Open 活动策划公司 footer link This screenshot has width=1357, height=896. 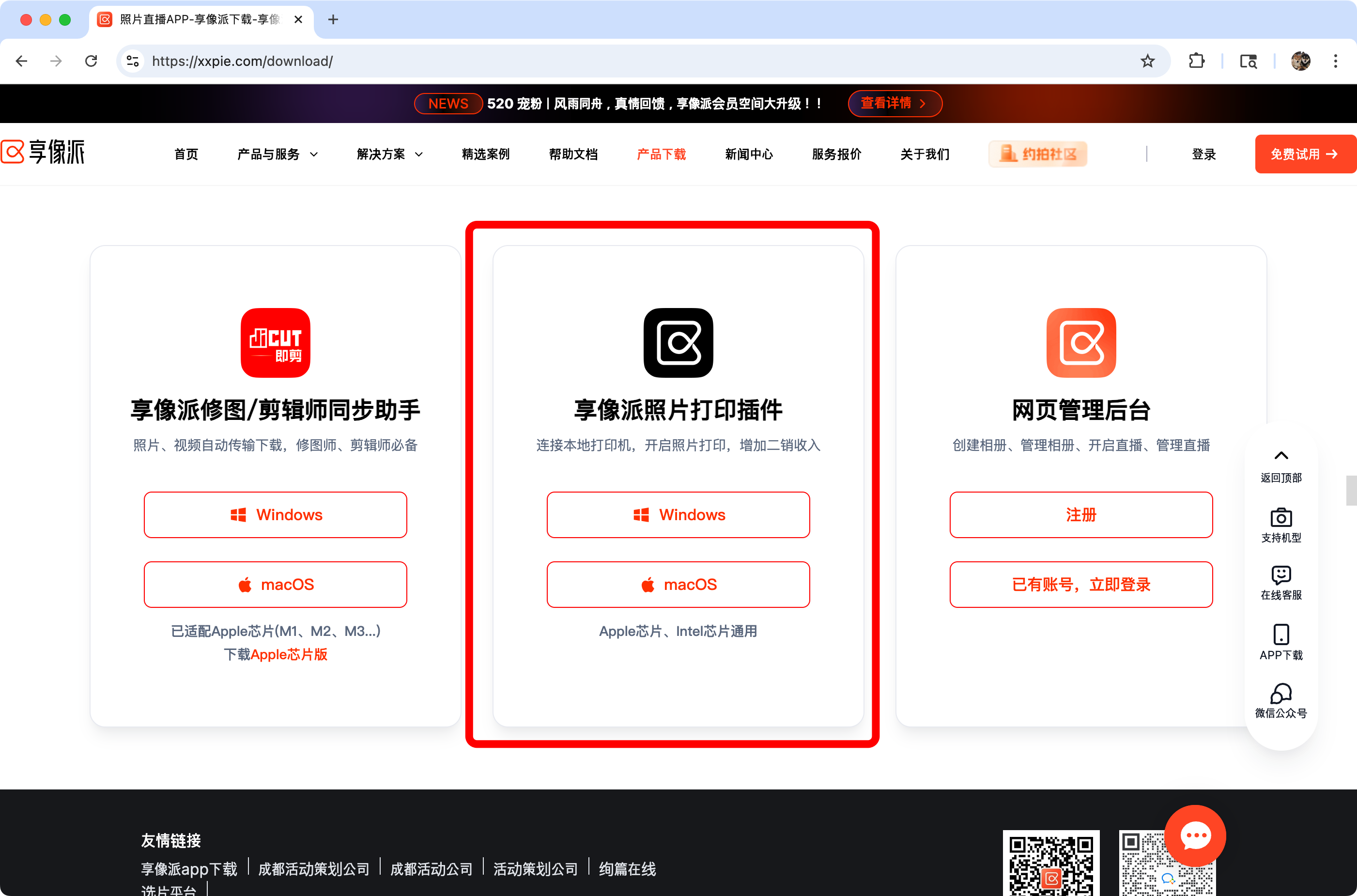pyautogui.click(x=535, y=869)
